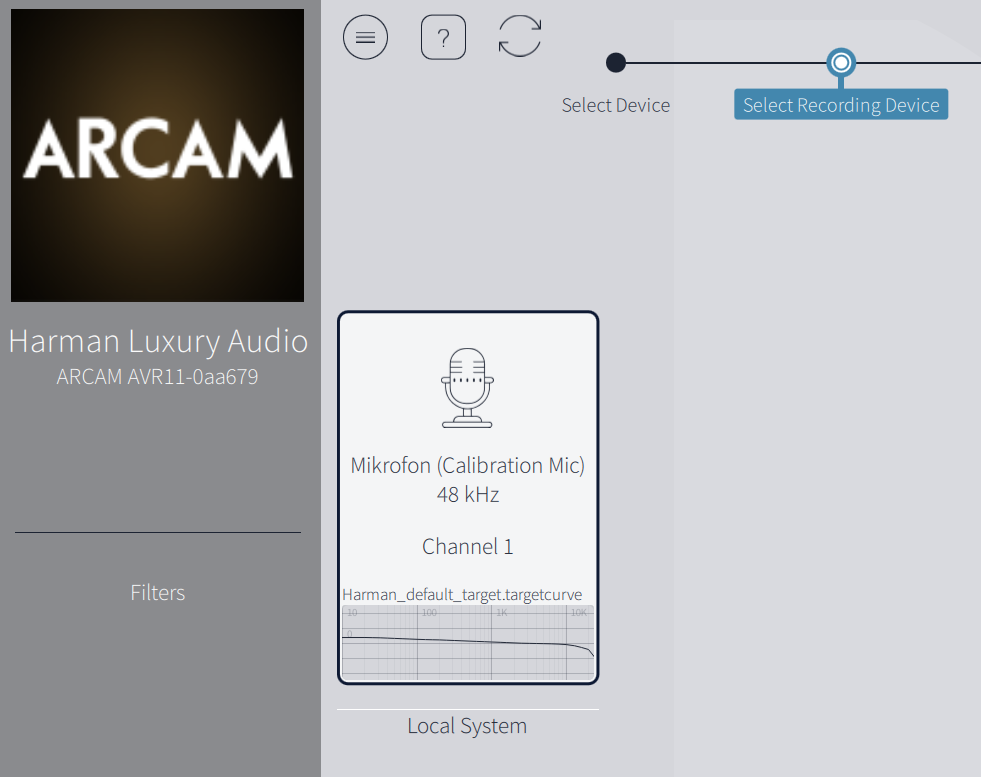Click the ARCAM AVR11-0aa679 device name
This screenshot has height=777, width=981.
(158, 377)
